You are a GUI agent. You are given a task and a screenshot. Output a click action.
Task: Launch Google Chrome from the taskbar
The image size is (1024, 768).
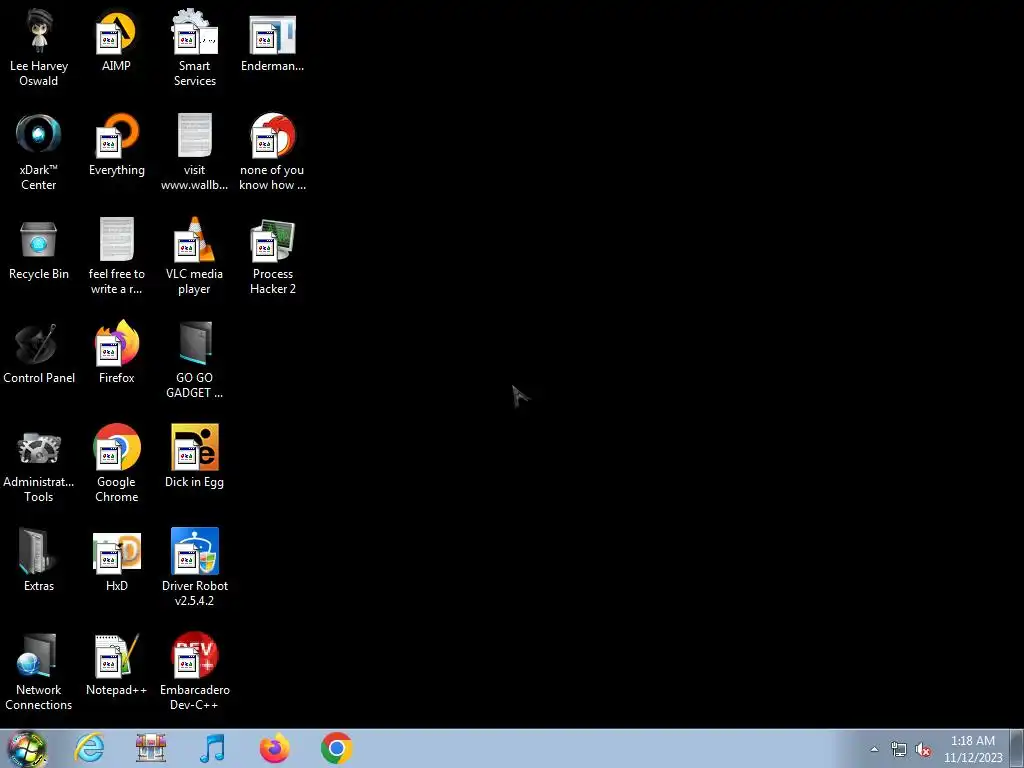336,748
